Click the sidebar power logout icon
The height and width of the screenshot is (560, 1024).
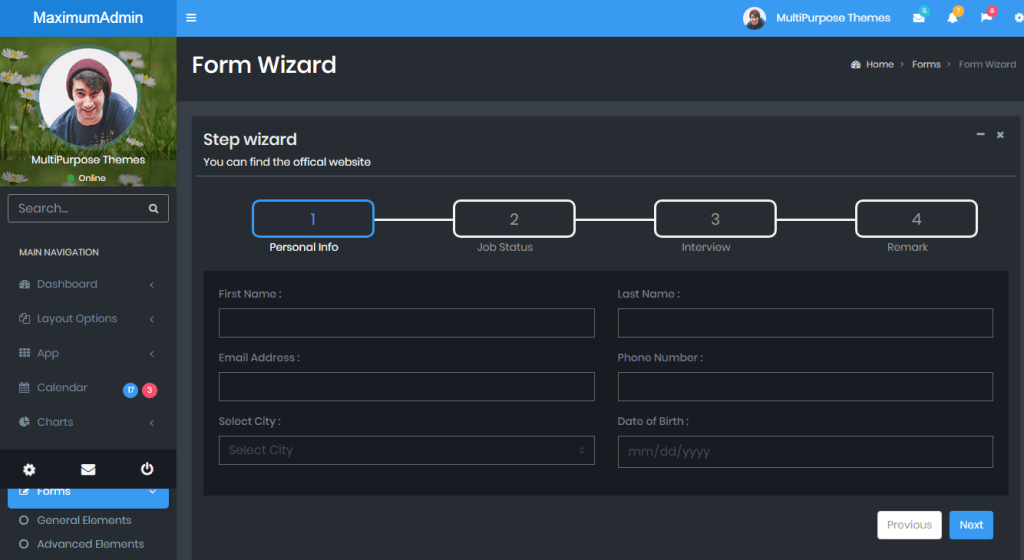point(147,469)
